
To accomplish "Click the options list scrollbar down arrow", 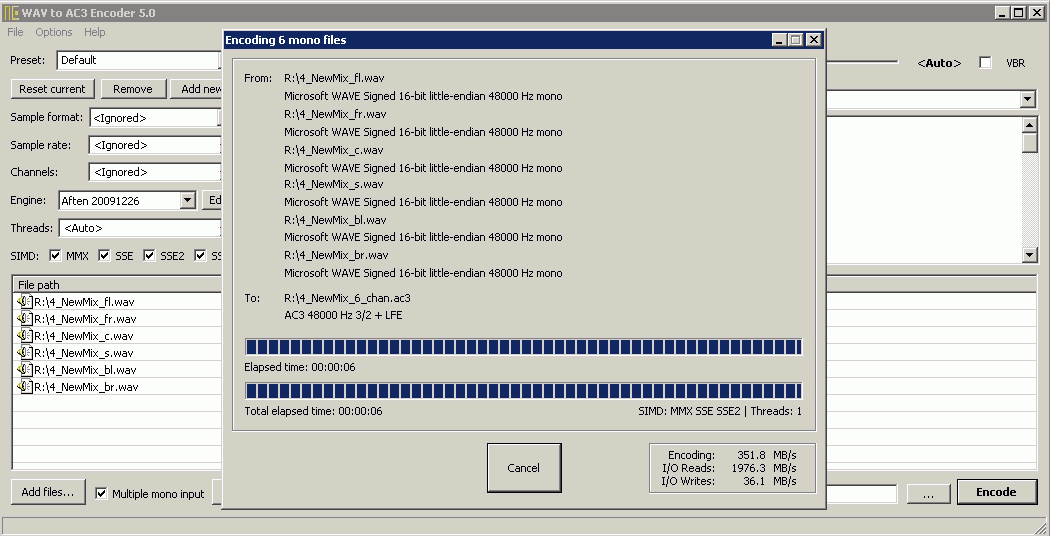I will tap(1030, 256).
